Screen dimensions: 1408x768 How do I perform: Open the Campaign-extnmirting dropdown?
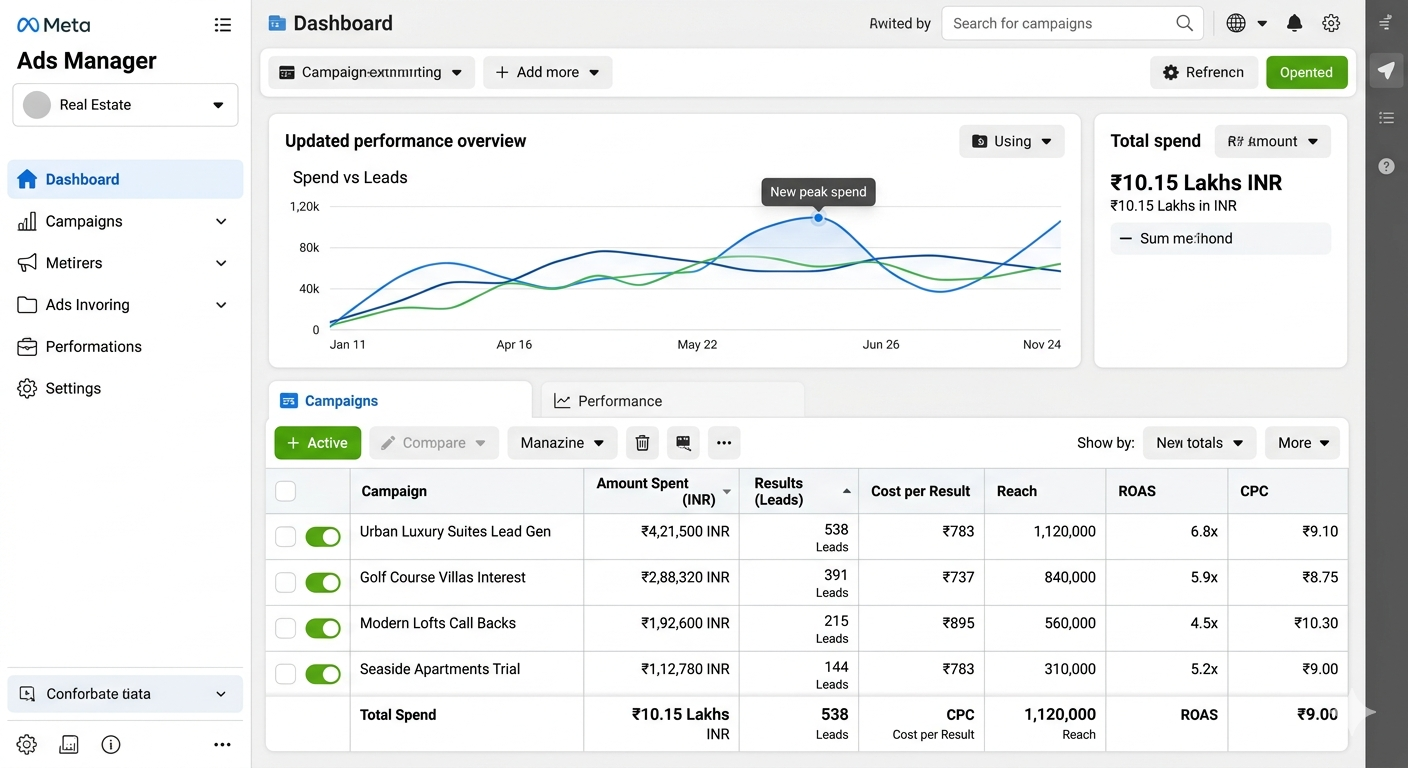pyautogui.click(x=371, y=72)
